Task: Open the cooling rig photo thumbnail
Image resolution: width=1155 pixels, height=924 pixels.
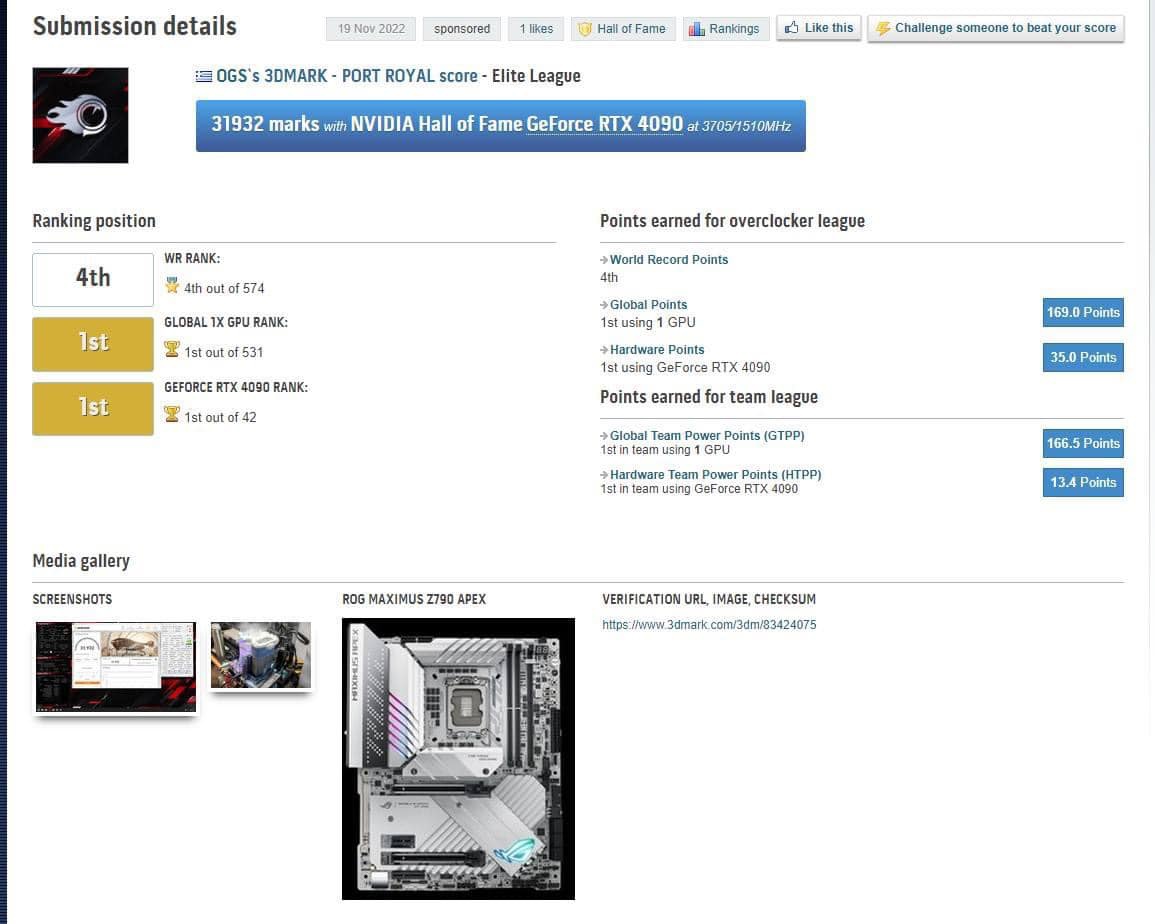Action: coord(261,655)
